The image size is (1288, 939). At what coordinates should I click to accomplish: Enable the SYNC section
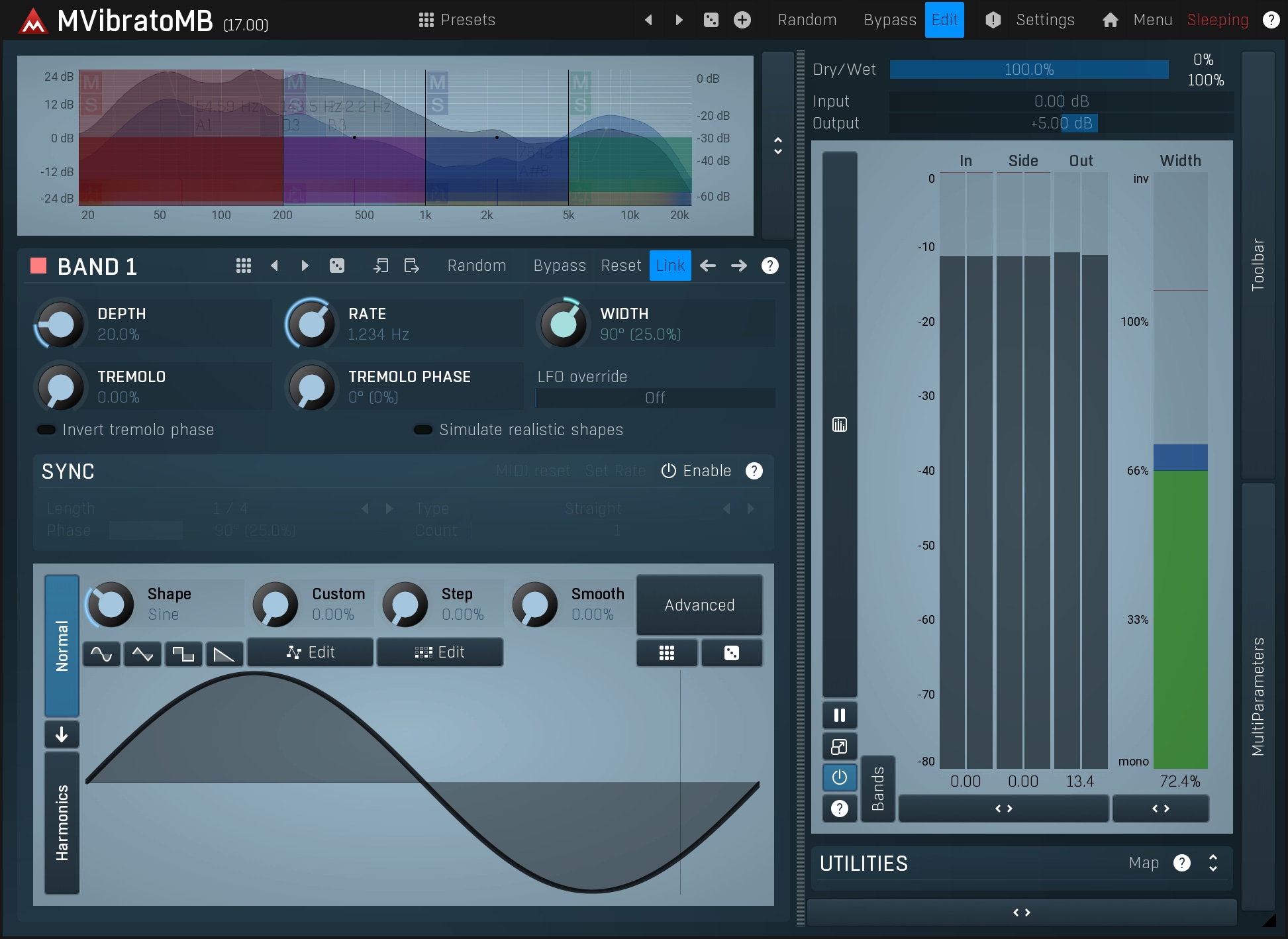point(697,471)
